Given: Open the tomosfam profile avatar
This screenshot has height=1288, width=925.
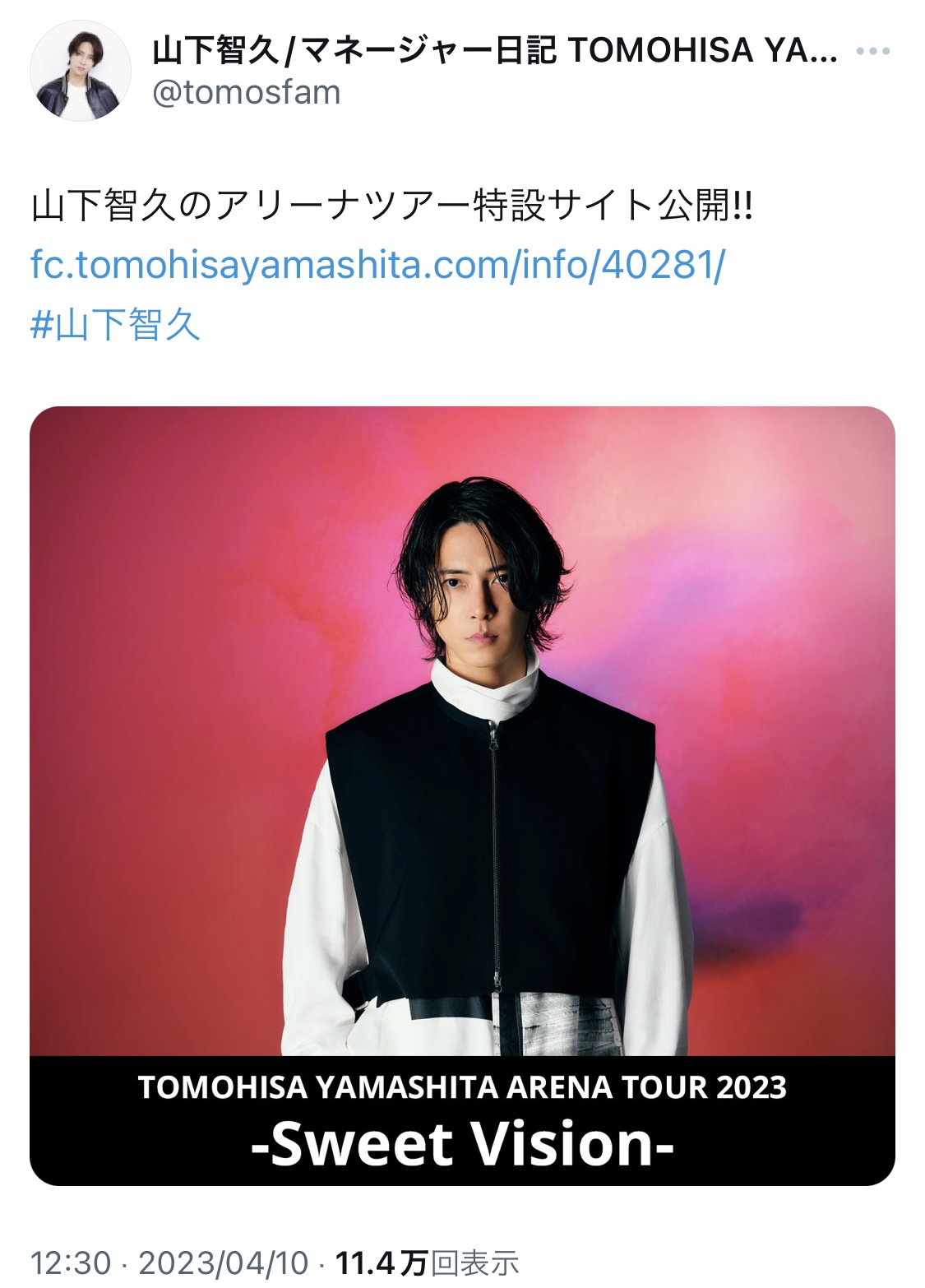Looking at the screenshot, I should click(81, 72).
